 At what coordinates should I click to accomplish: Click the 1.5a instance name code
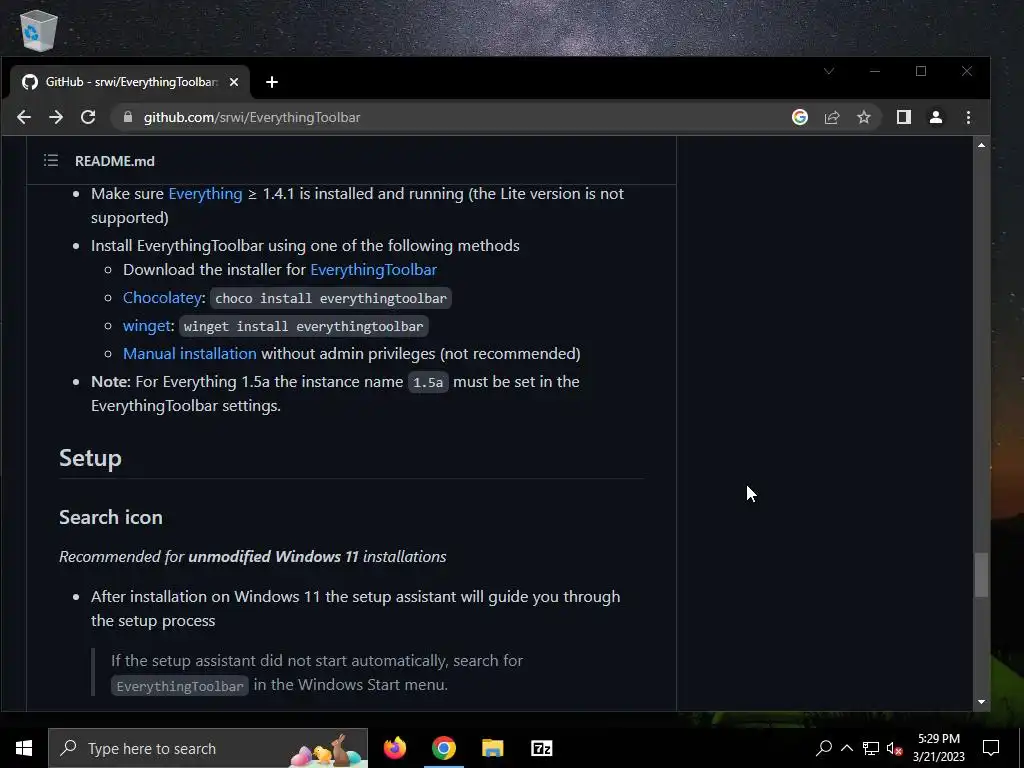click(428, 382)
